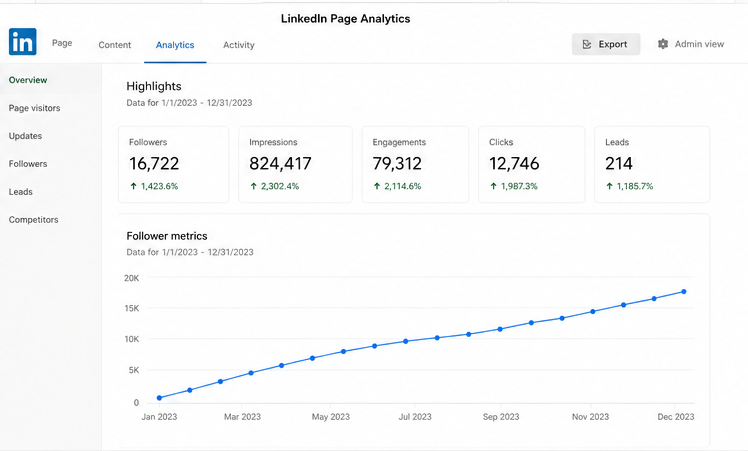Open Competitors in the sidebar
The image size is (748, 451).
click(x=33, y=220)
